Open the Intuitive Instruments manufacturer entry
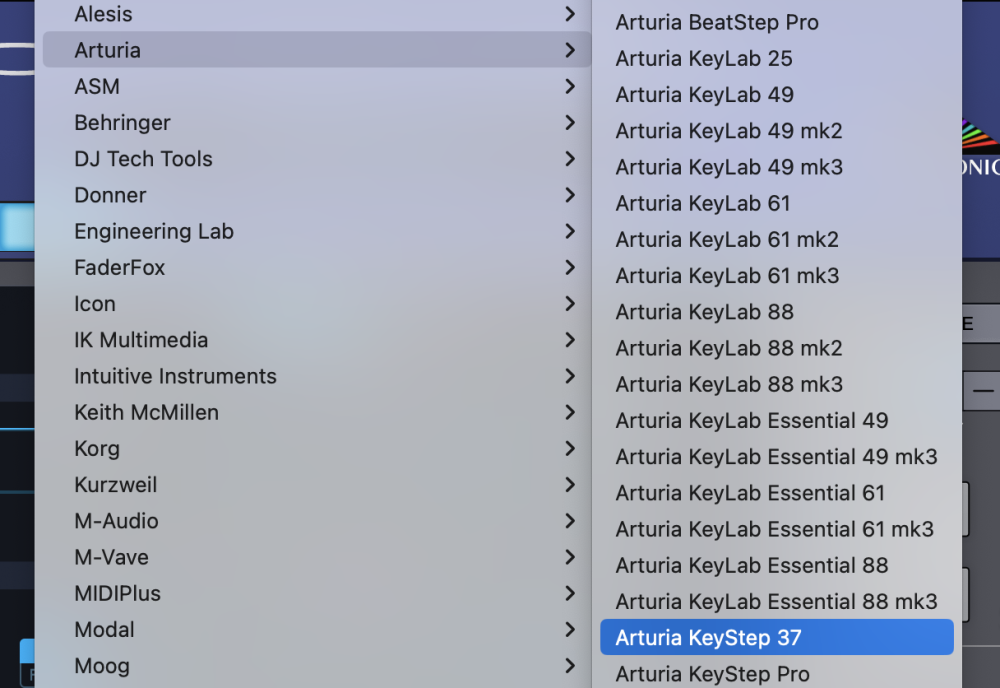This screenshot has width=1000, height=688. 175,376
